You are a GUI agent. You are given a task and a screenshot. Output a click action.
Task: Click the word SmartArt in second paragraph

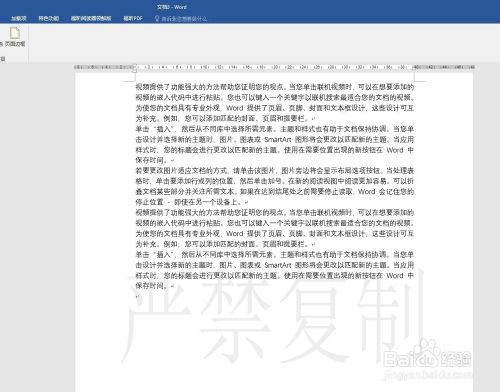click(x=278, y=139)
